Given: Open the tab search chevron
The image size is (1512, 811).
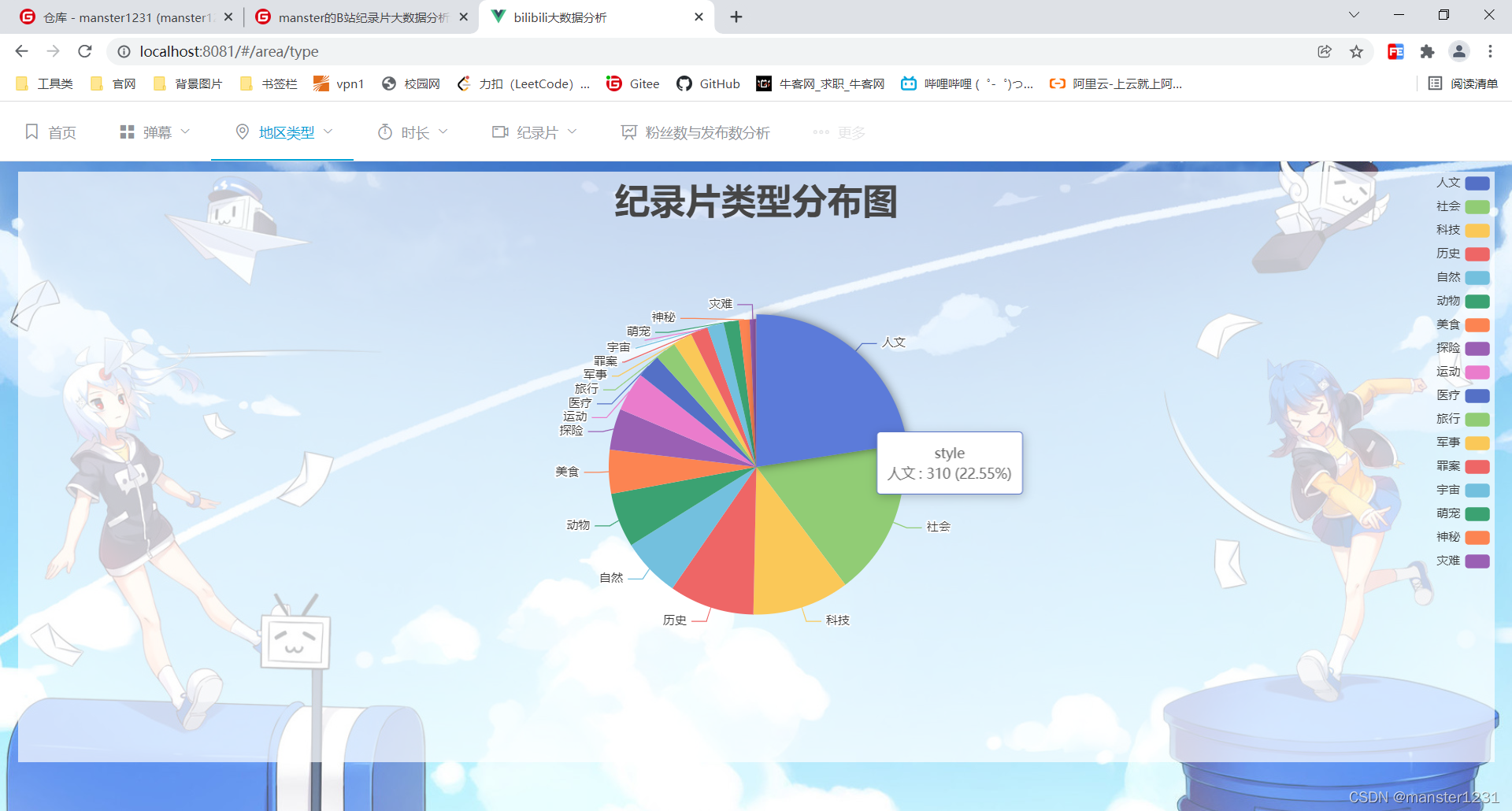Looking at the screenshot, I should [1354, 15].
